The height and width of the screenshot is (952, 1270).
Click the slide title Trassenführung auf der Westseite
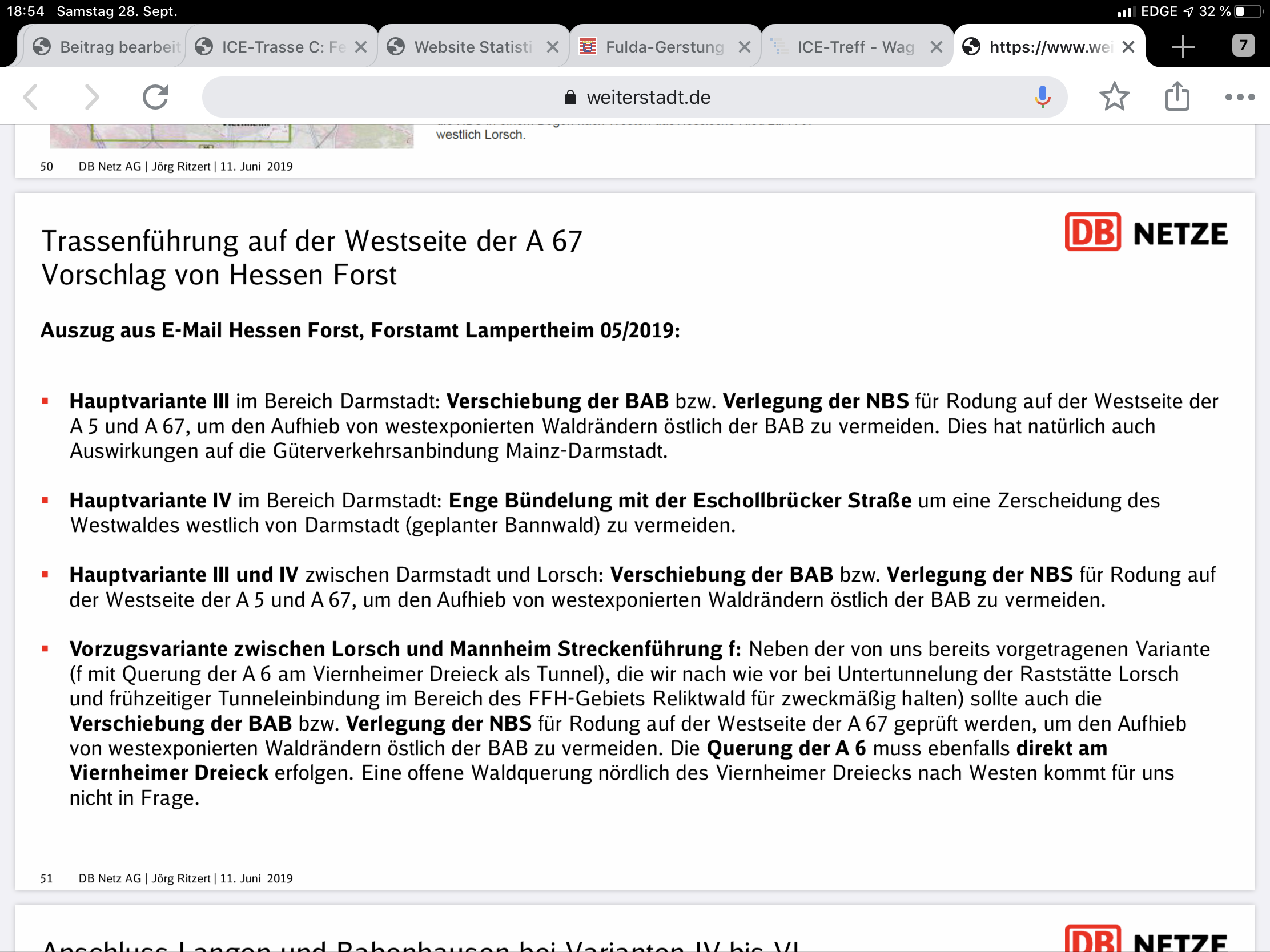(312, 241)
